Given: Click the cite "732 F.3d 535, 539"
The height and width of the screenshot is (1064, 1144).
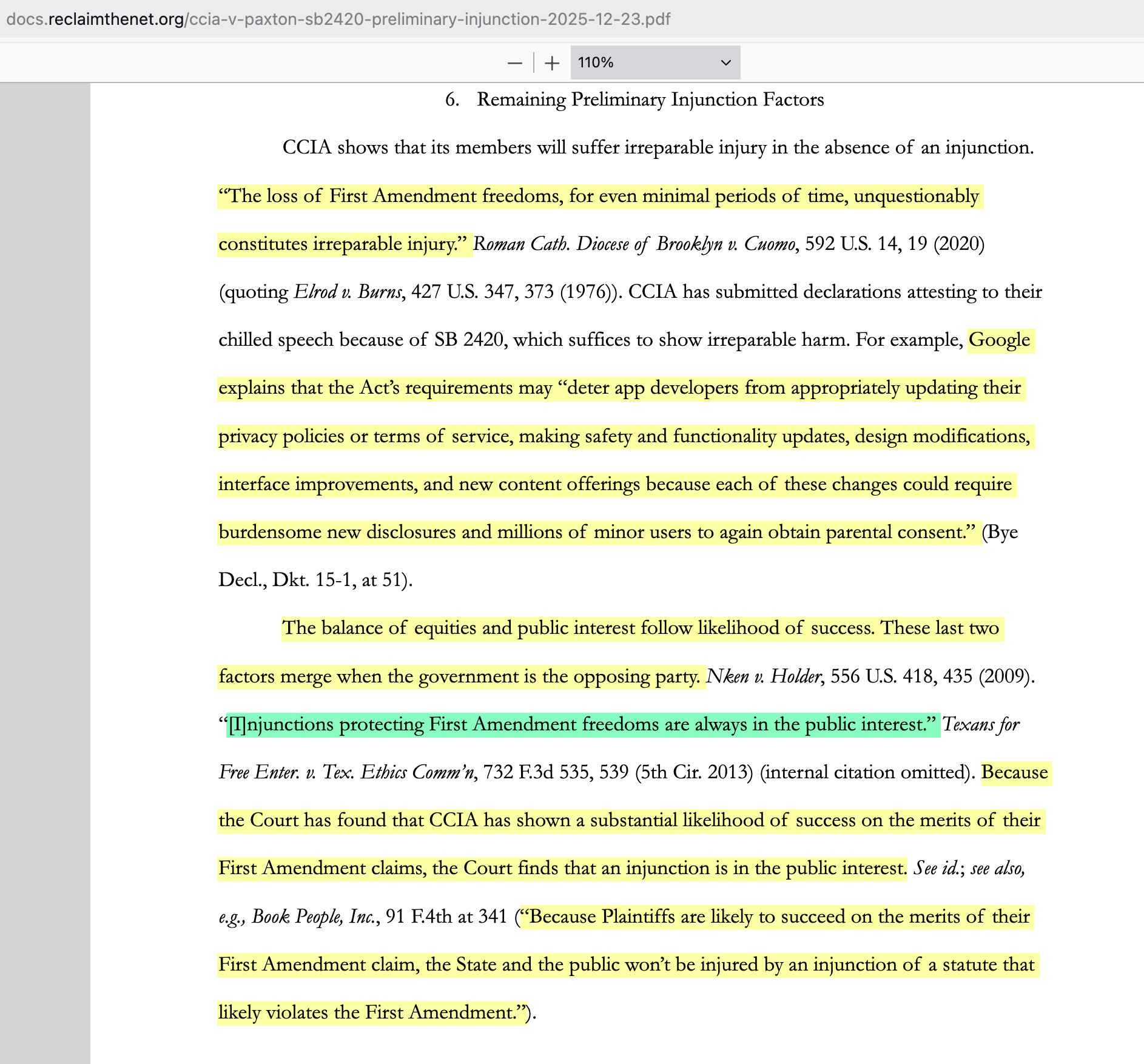Looking at the screenshot, I should click(x=556, y=772).
